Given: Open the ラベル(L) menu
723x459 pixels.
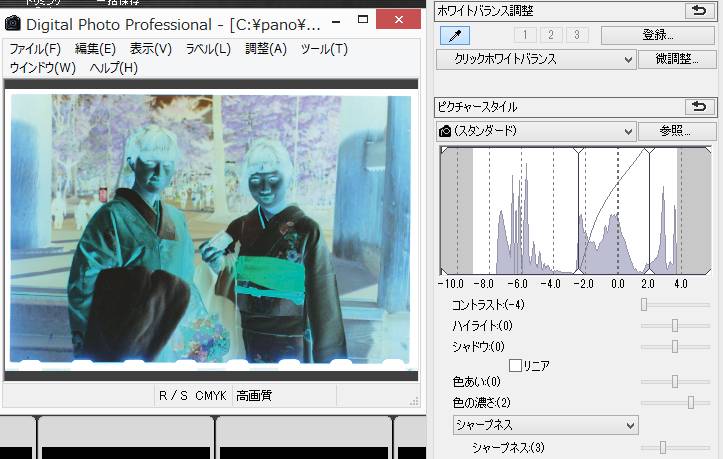Looking at the screenshot, I should [x=208, y=48].
